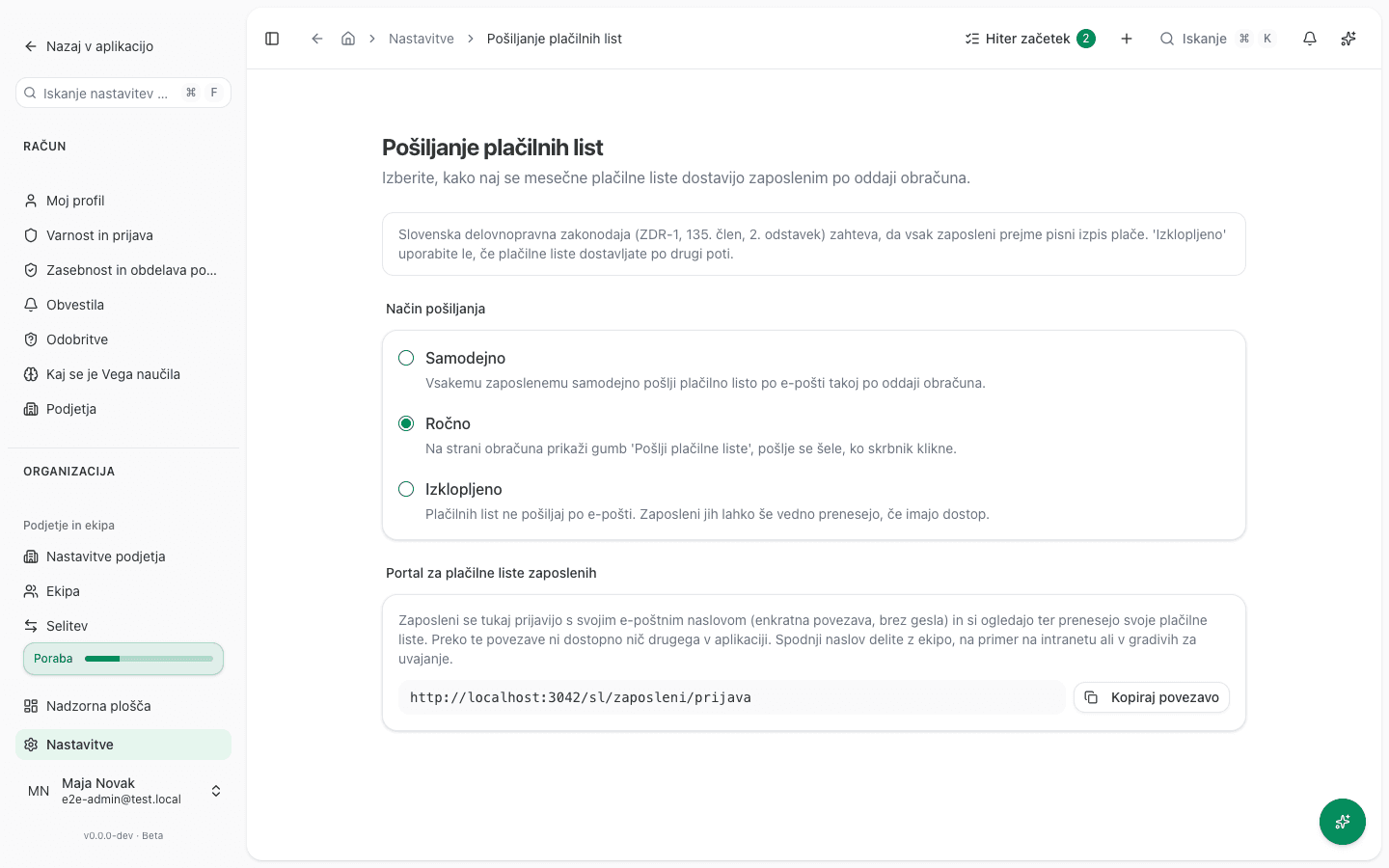The height and width of the screenshot is (868, 1389).
Task: Select the Izklopljeno radio option
Action: [x=406, y=489]
